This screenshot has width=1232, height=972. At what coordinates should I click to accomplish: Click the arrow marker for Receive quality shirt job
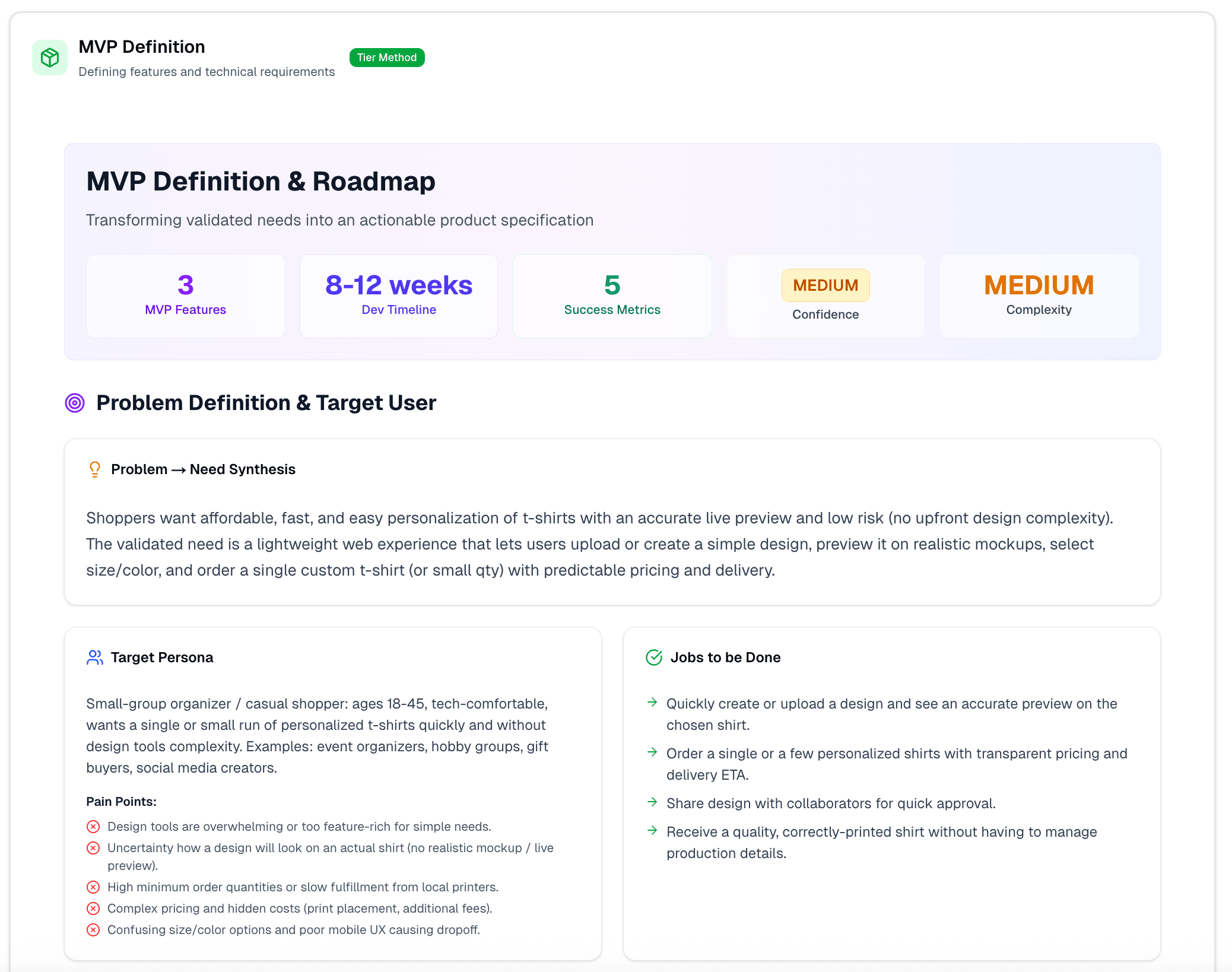pyautogui.click(x=653, y=831)
